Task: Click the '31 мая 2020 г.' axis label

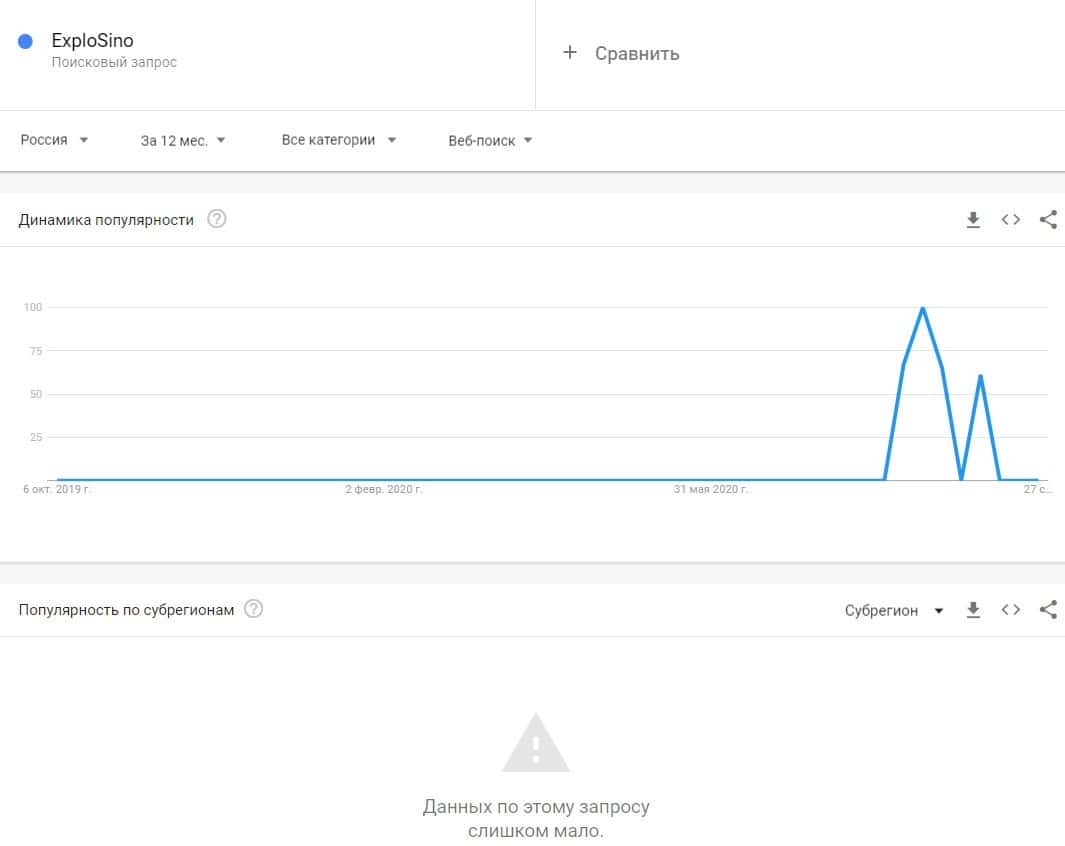Action: tap(710, 489)
